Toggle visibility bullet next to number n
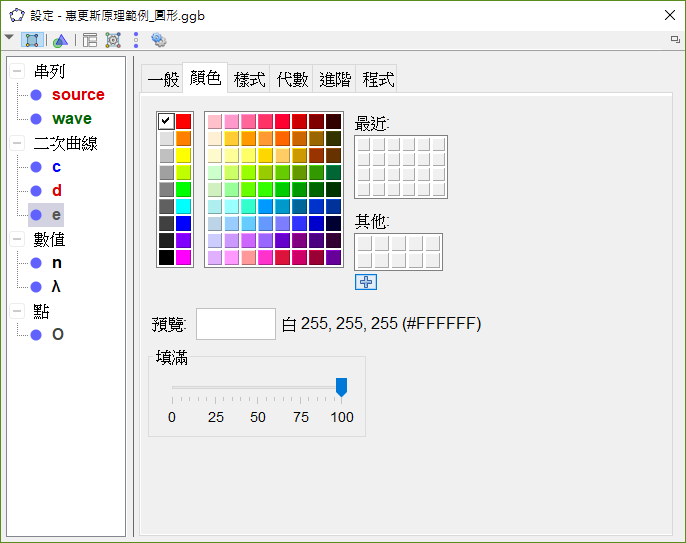 point(36,263)
